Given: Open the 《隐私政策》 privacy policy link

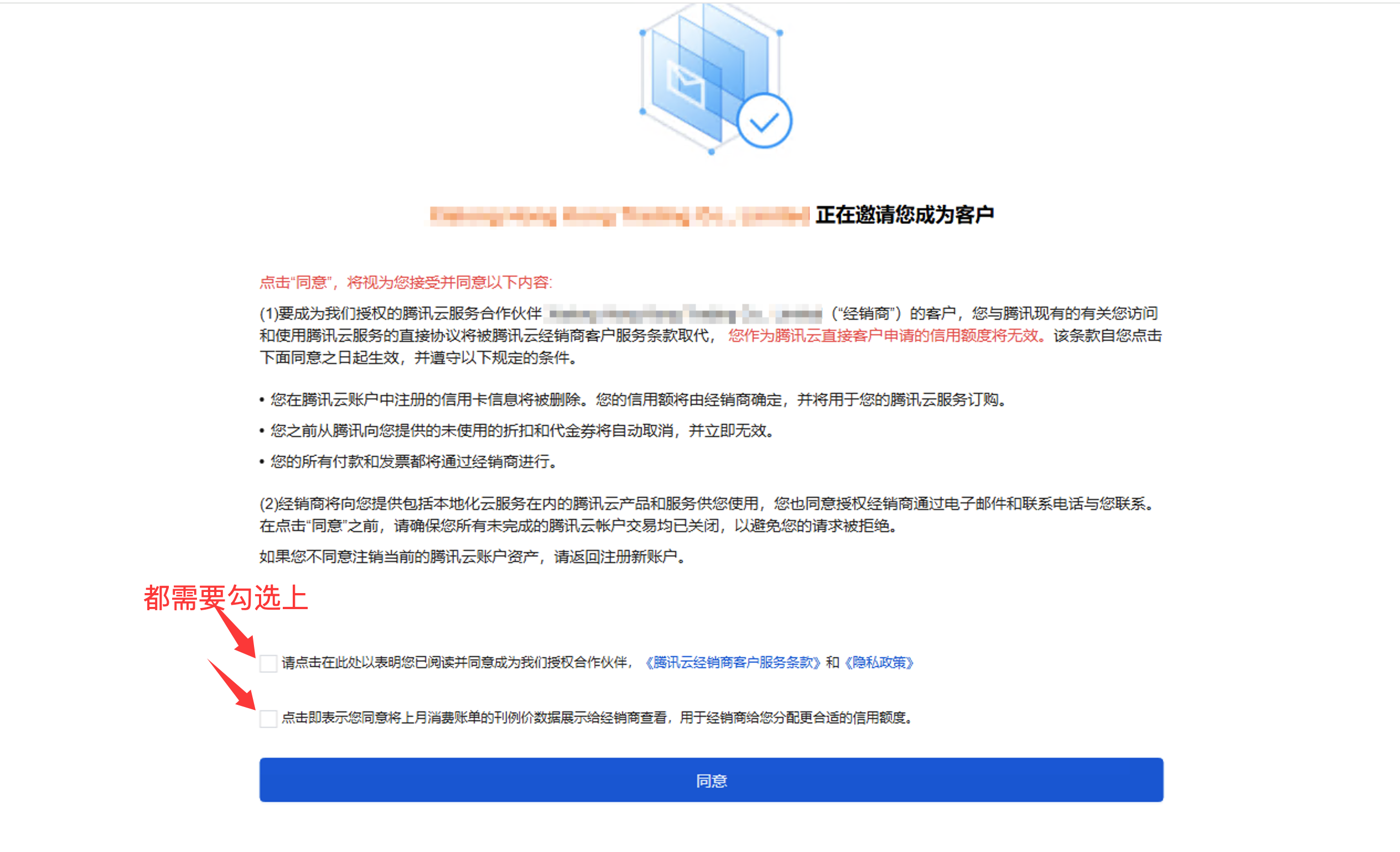Looking at the screenshot, I should tap(878, 662).
